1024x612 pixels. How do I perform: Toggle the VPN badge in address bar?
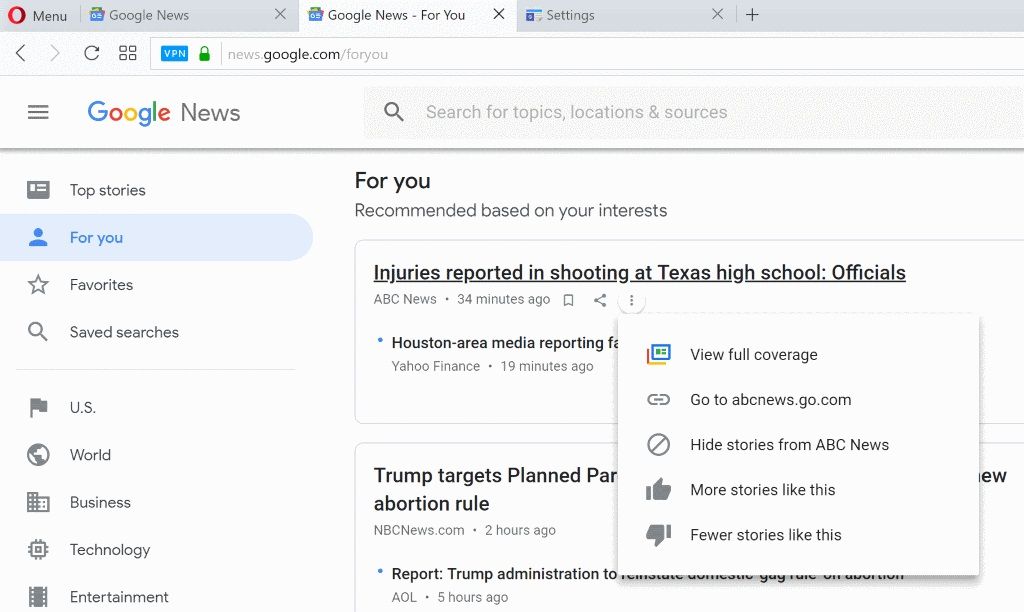[x=174, y=54]
